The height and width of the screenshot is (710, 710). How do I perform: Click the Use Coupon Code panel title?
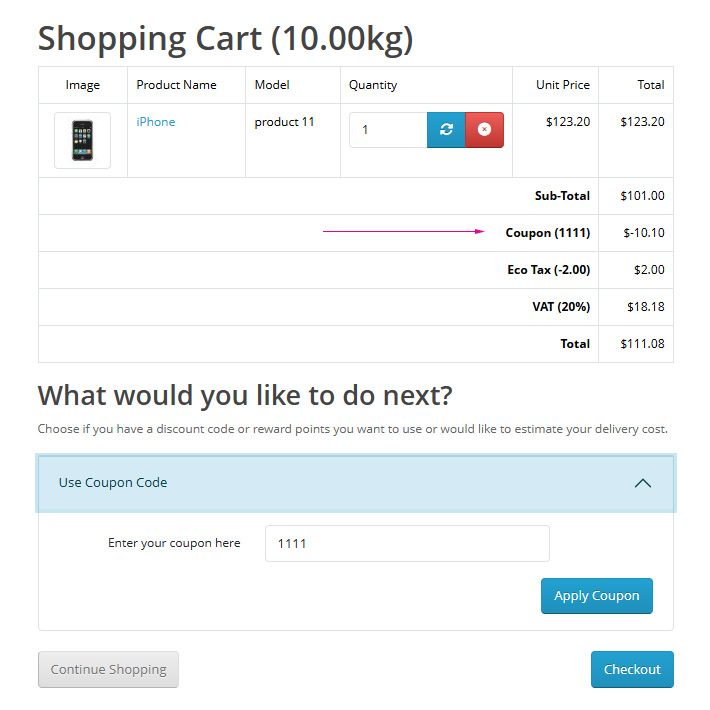(x=113, y=483)
